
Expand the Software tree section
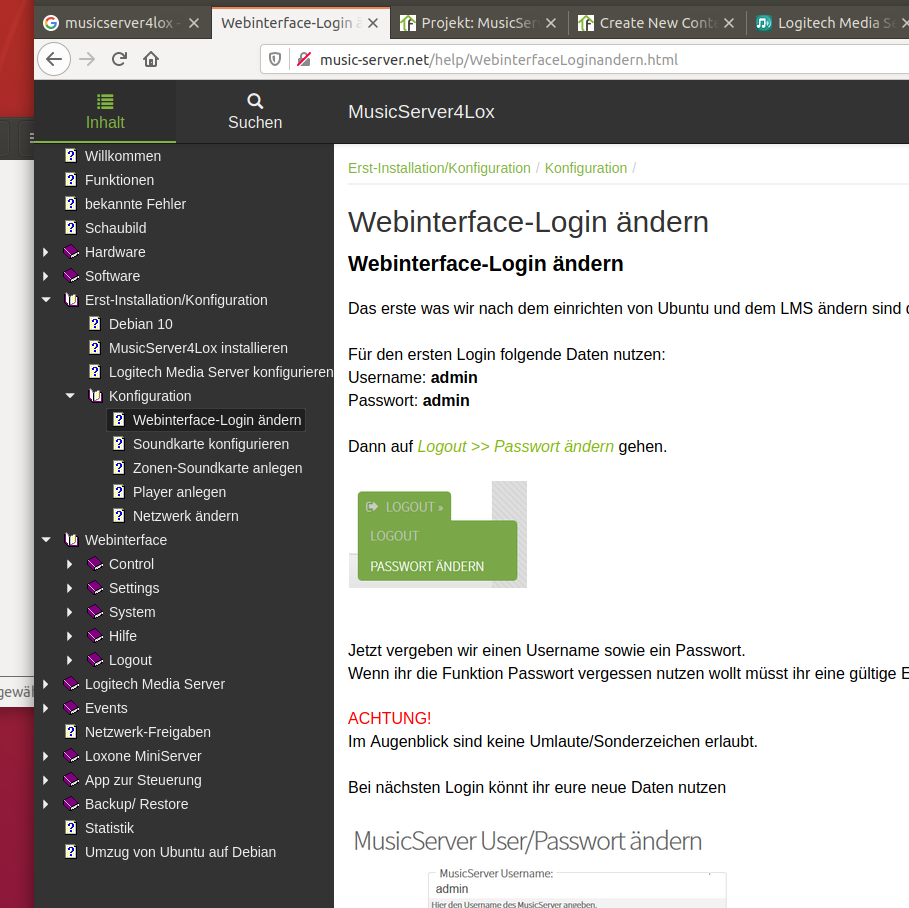point(46,276)
